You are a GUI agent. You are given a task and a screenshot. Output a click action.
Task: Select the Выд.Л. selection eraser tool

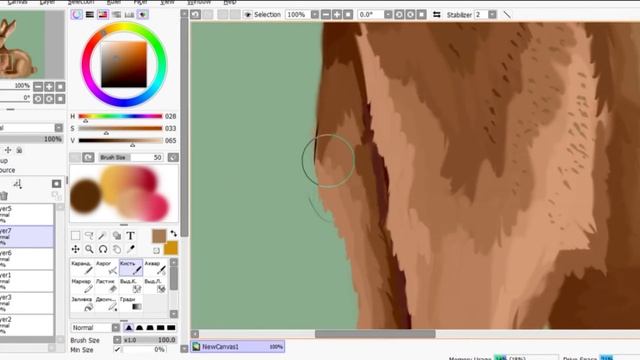click(x=155, y=285)
